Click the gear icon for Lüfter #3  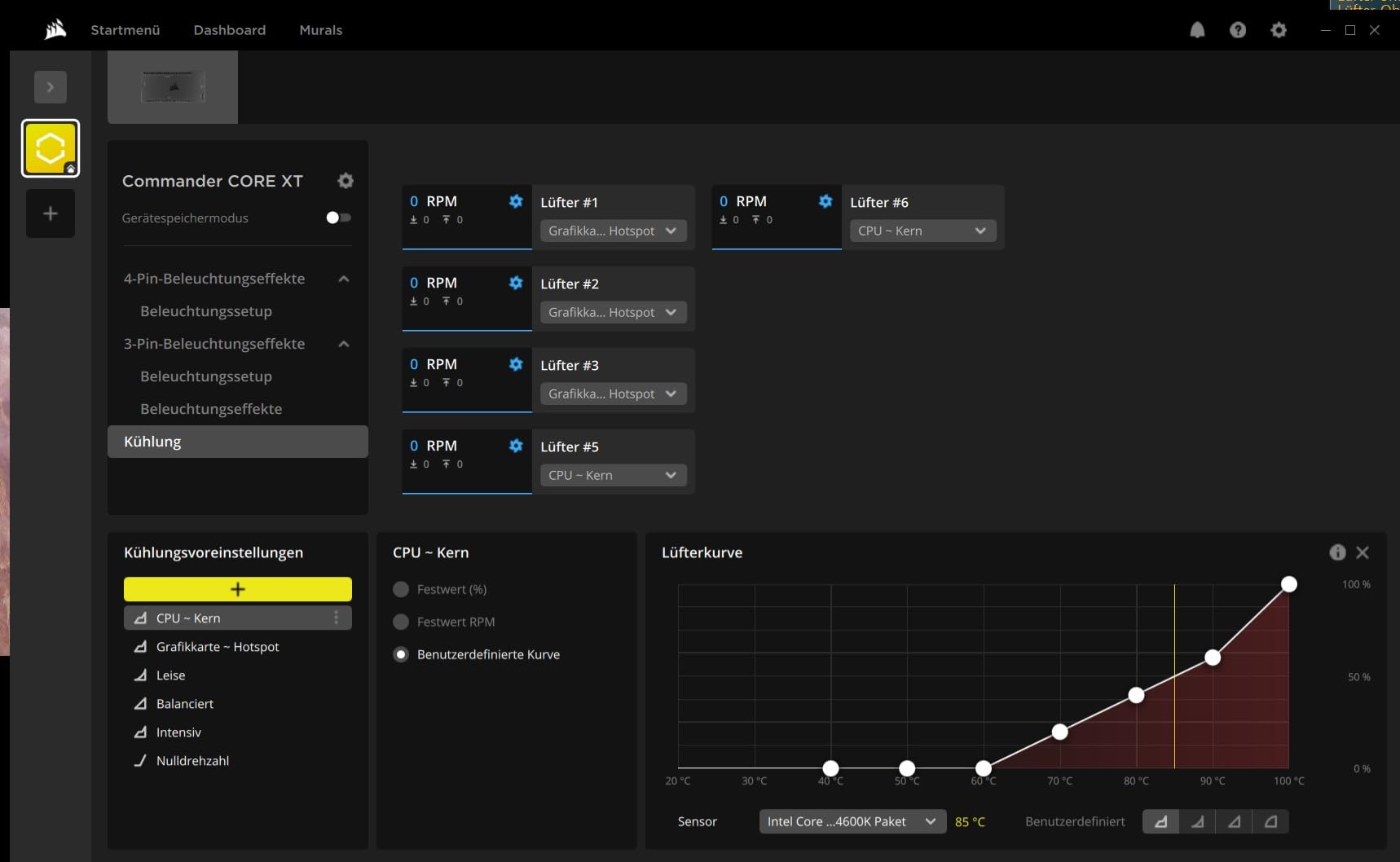pos(516,364)
